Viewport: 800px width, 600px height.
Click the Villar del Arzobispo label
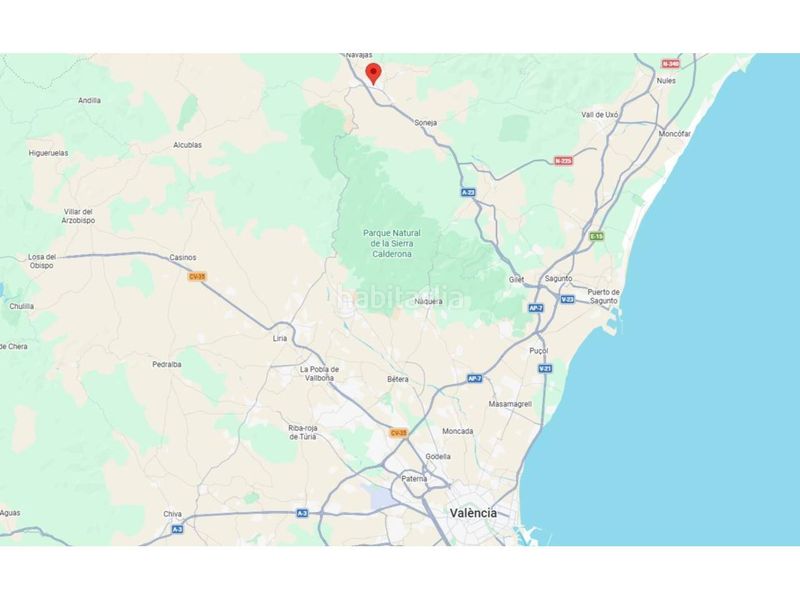(78, 216)
